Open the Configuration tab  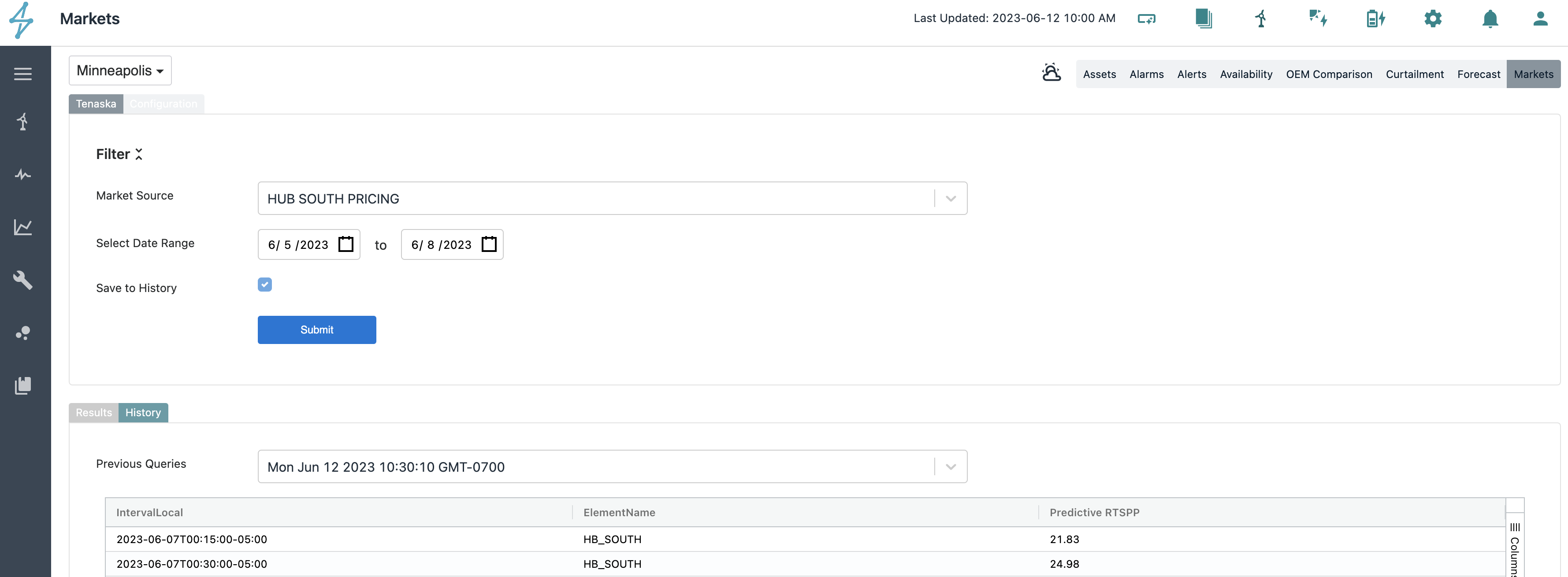tap(164, 104)
